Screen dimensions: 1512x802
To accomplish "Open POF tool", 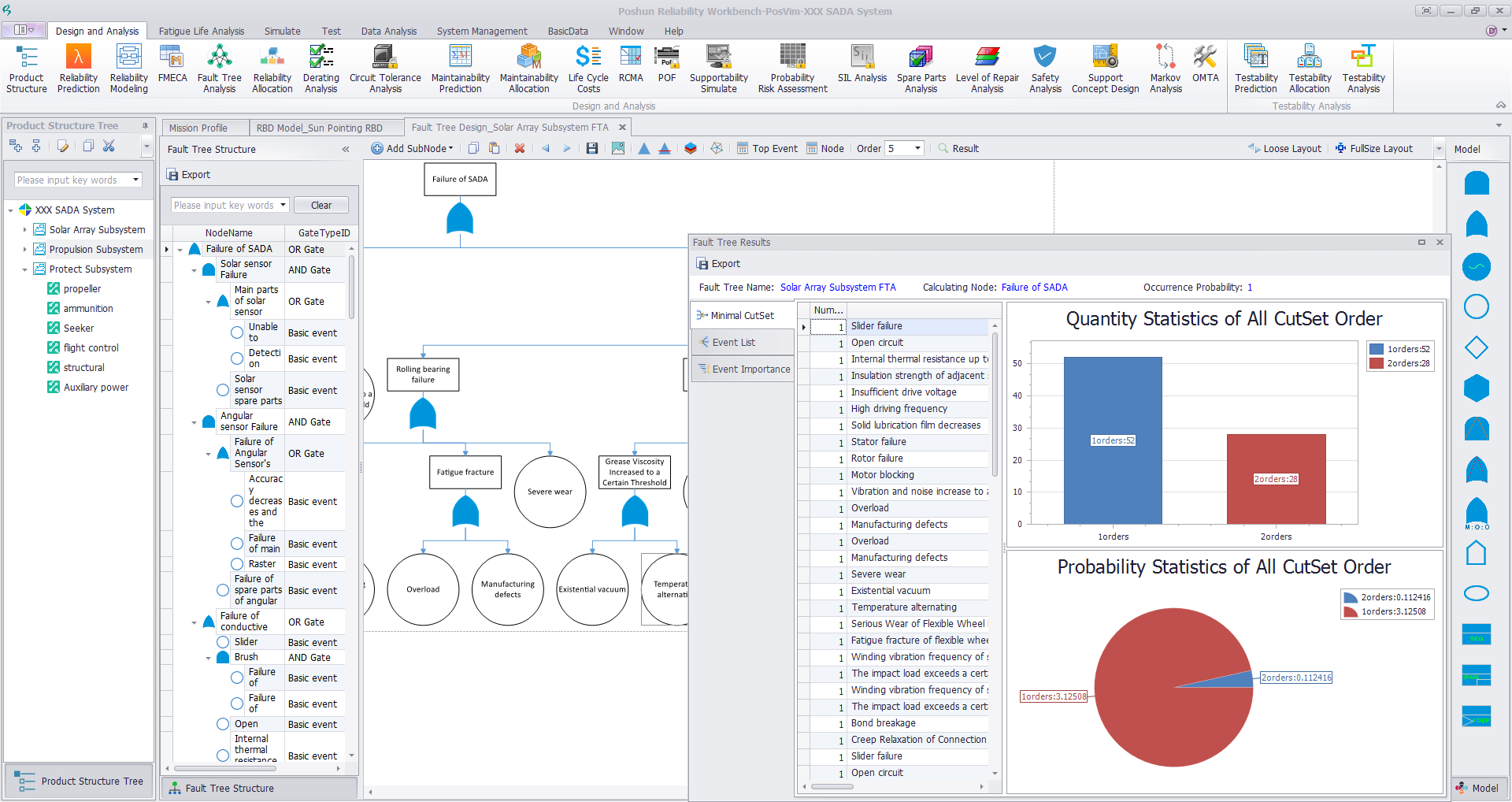I will click(667, 65).
